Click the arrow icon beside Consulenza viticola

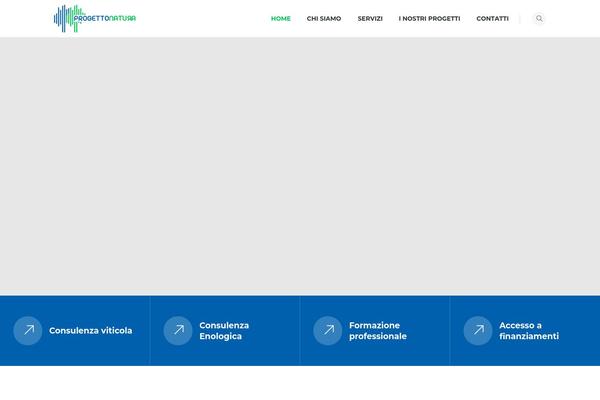[28, 330]
